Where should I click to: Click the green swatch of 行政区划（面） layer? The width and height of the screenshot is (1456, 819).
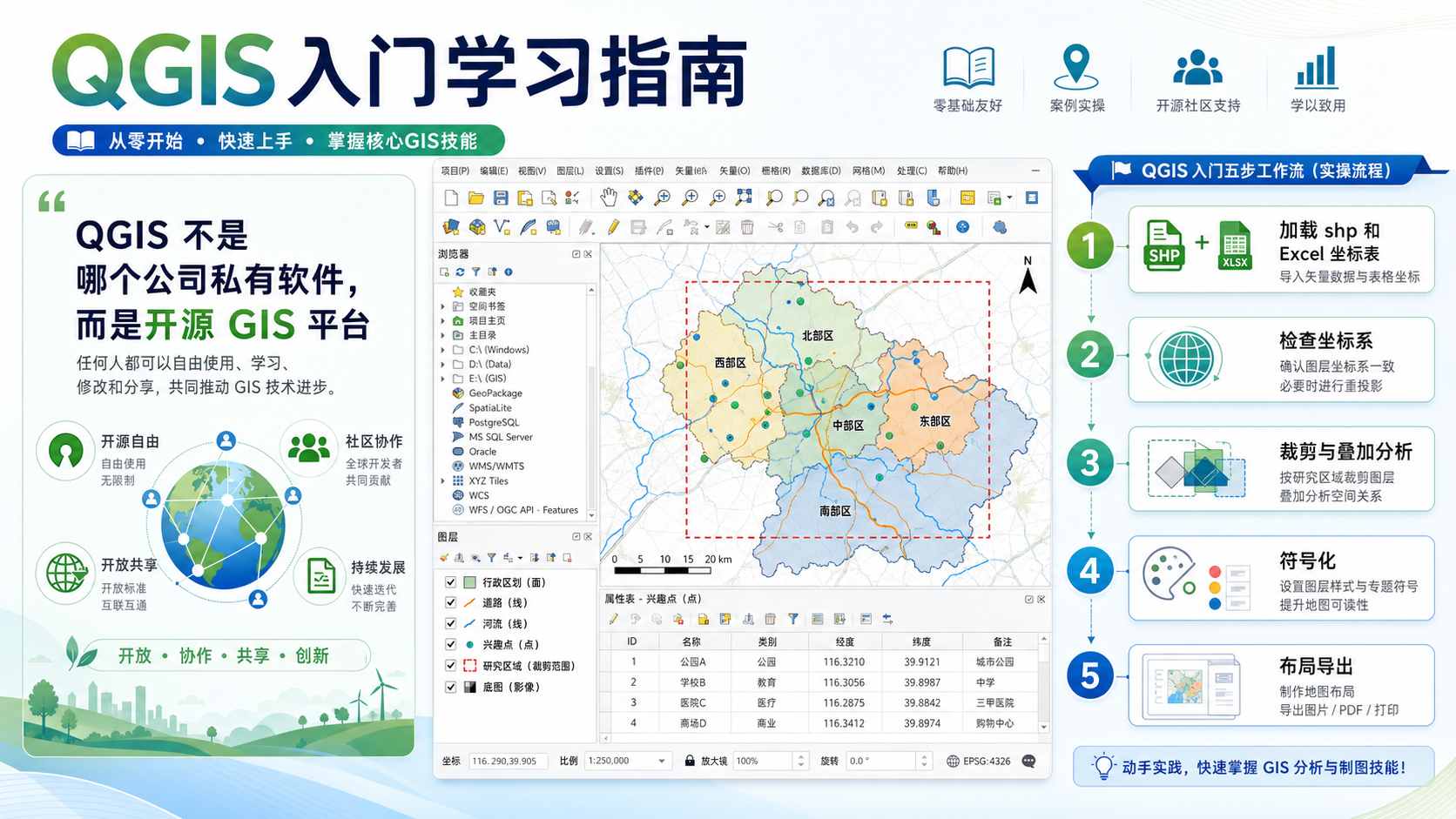coord(469,582)
